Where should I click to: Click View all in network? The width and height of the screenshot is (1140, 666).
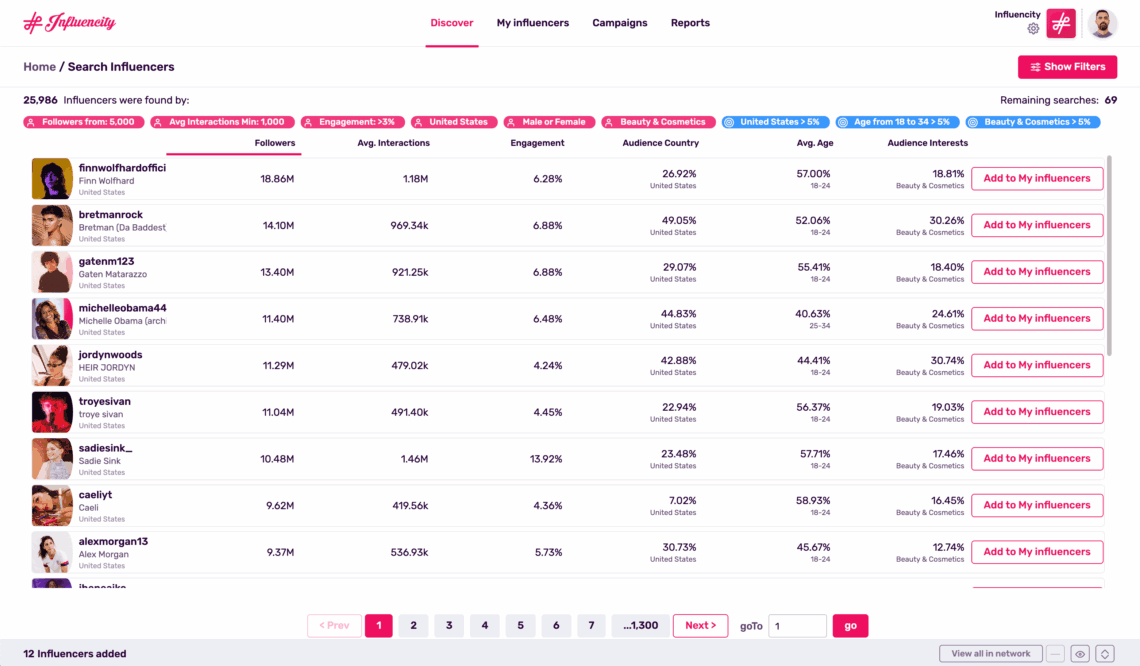tap(990, 653)
